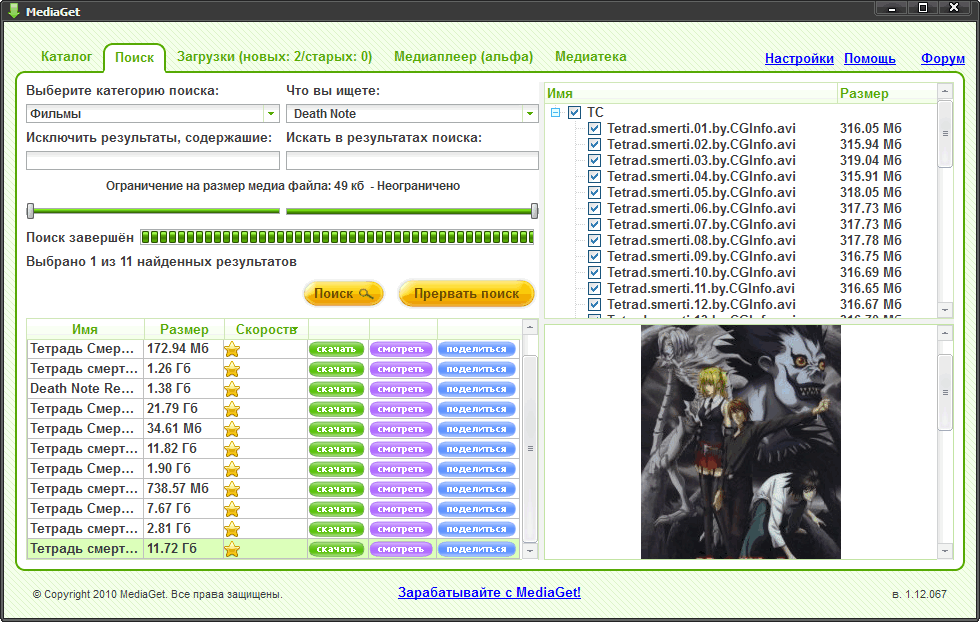Select the Поиск tab

click(134, 58)
